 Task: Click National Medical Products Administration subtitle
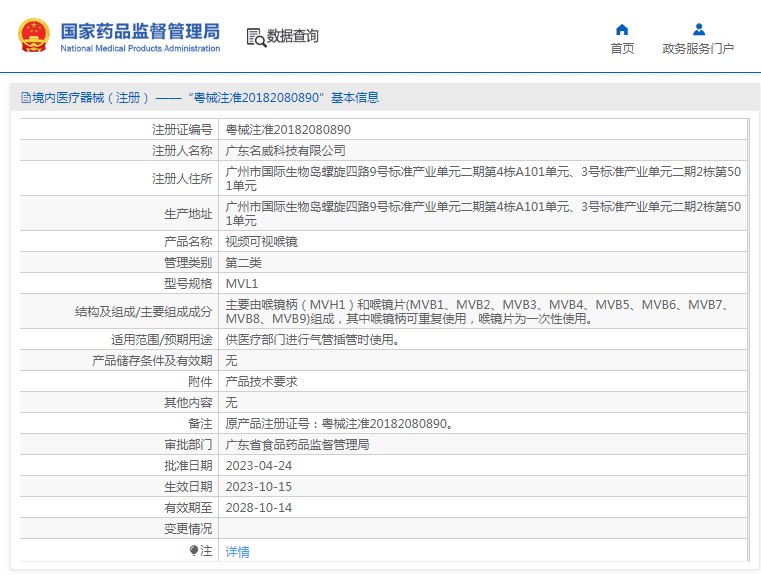pyautogui.click(x=140, y=49)
